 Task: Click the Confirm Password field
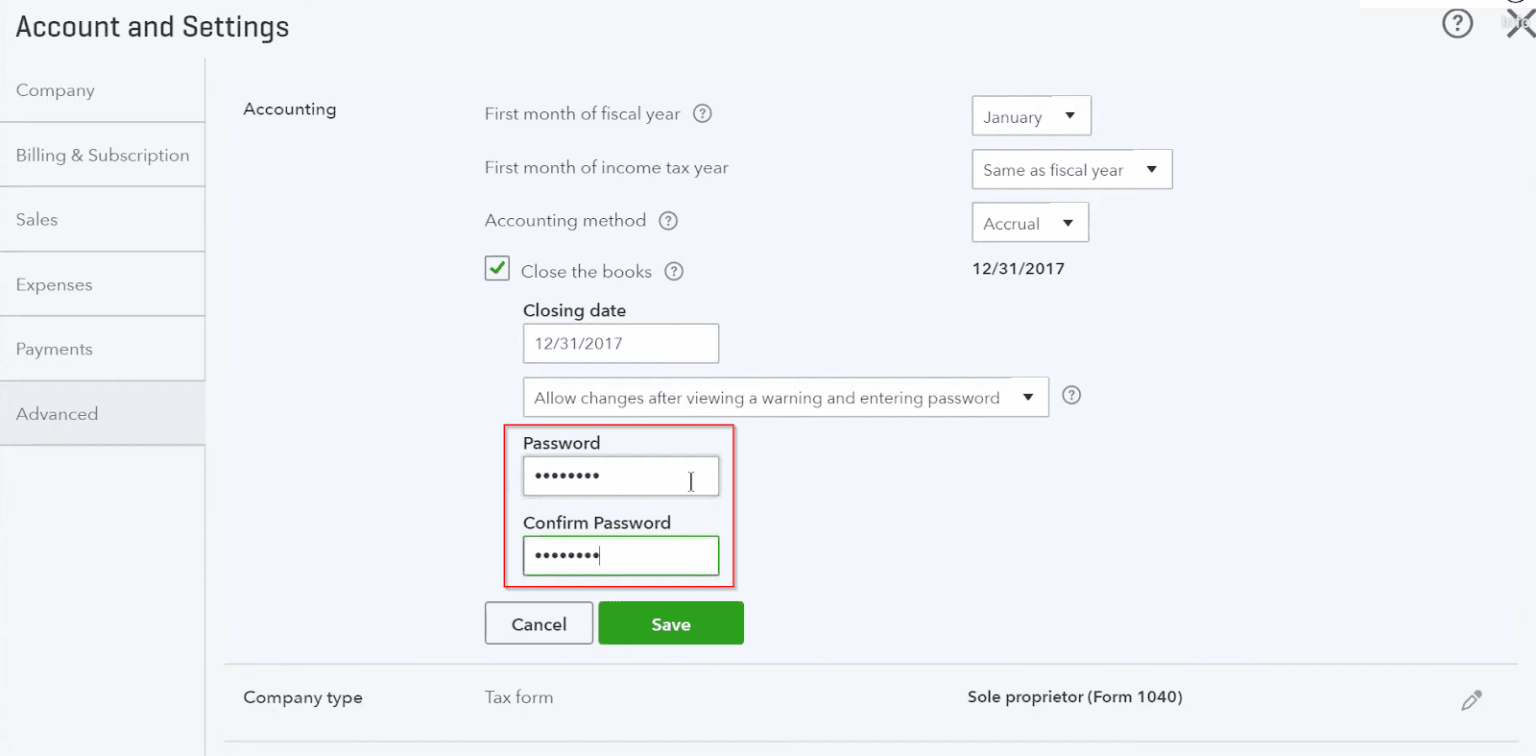pyautogui.click(x=620, y=556)
